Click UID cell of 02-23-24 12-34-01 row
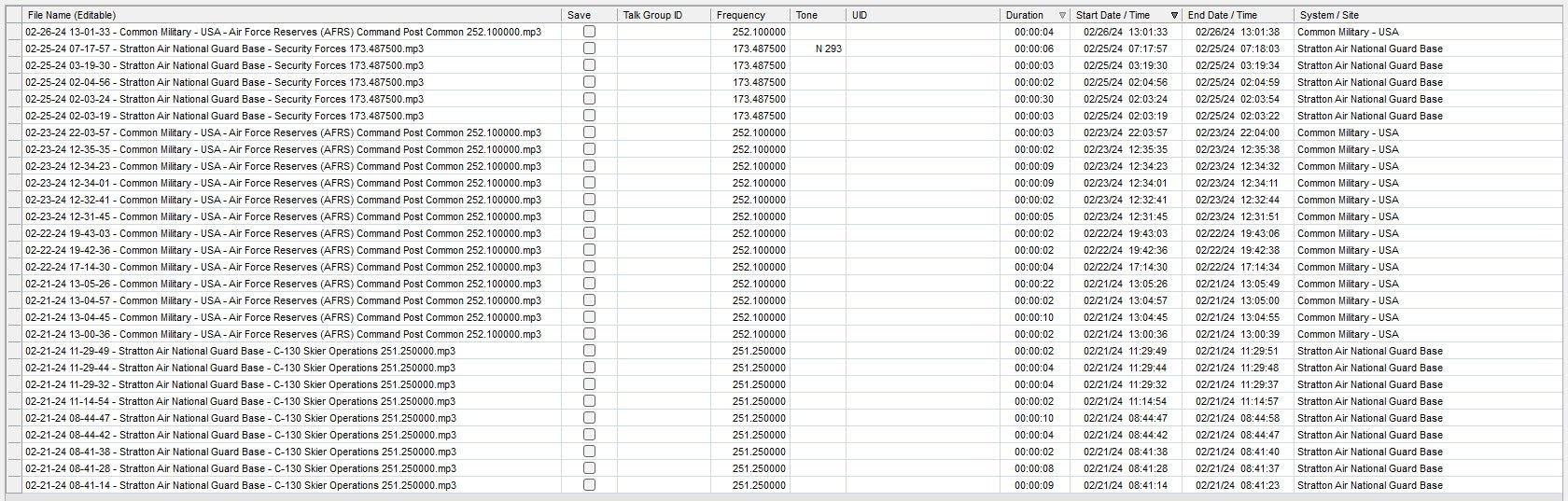 923,183
